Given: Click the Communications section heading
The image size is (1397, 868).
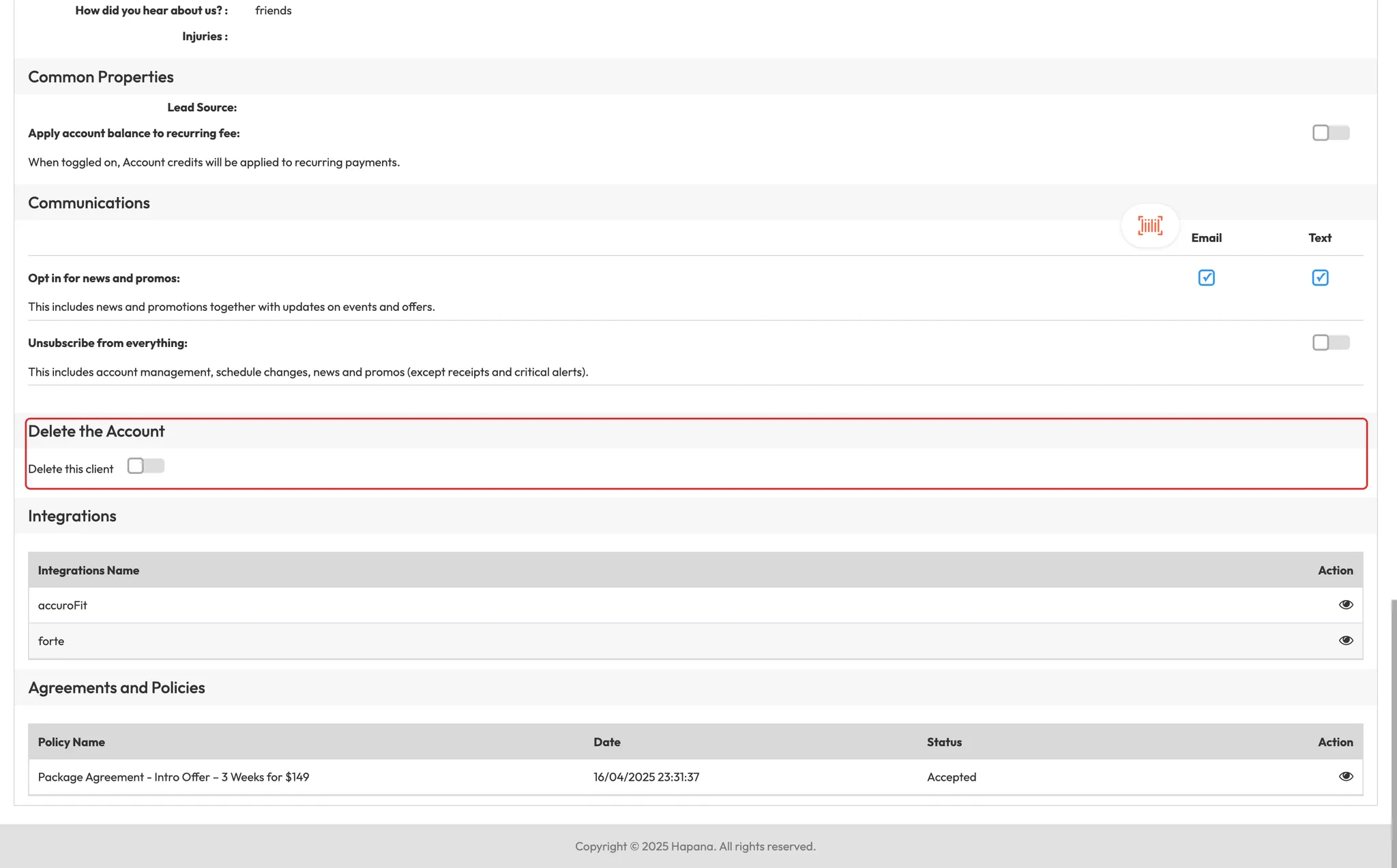Looking at the screenshot, I should 89,203.
